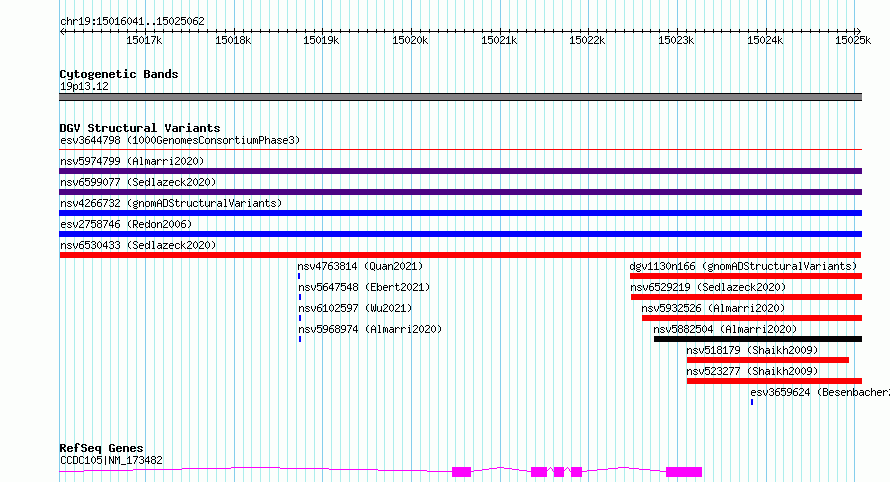The image size is (890, 482).
Task: Click the dgv1130n166 gnomADStructuralVariants label
Action: click(743, 266)
